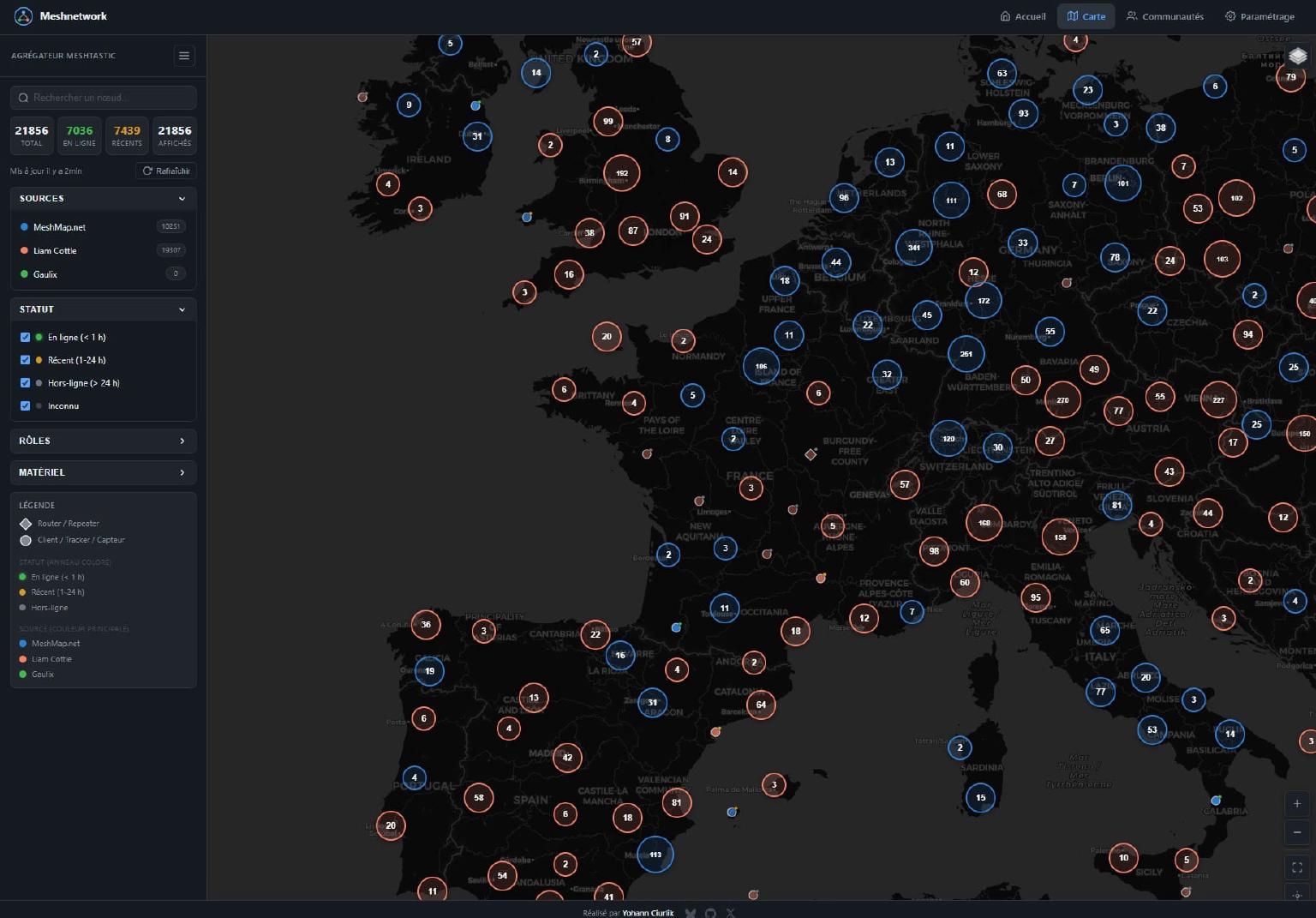The height and width of the screenshot is (918, 1316).
Task: Open the map layers switcher icon
Action: click(1297, 57)
